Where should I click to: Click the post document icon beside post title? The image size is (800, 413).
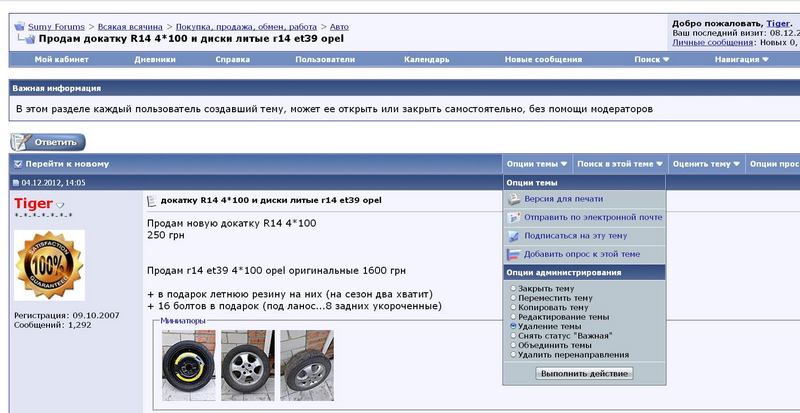(151, 201)
